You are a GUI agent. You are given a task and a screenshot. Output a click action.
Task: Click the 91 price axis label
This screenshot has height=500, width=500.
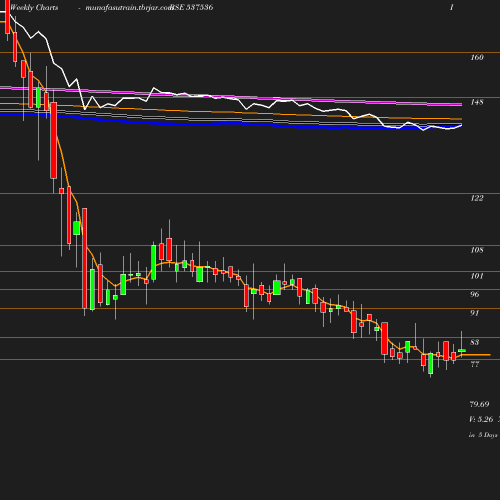(x=474, y=313)
